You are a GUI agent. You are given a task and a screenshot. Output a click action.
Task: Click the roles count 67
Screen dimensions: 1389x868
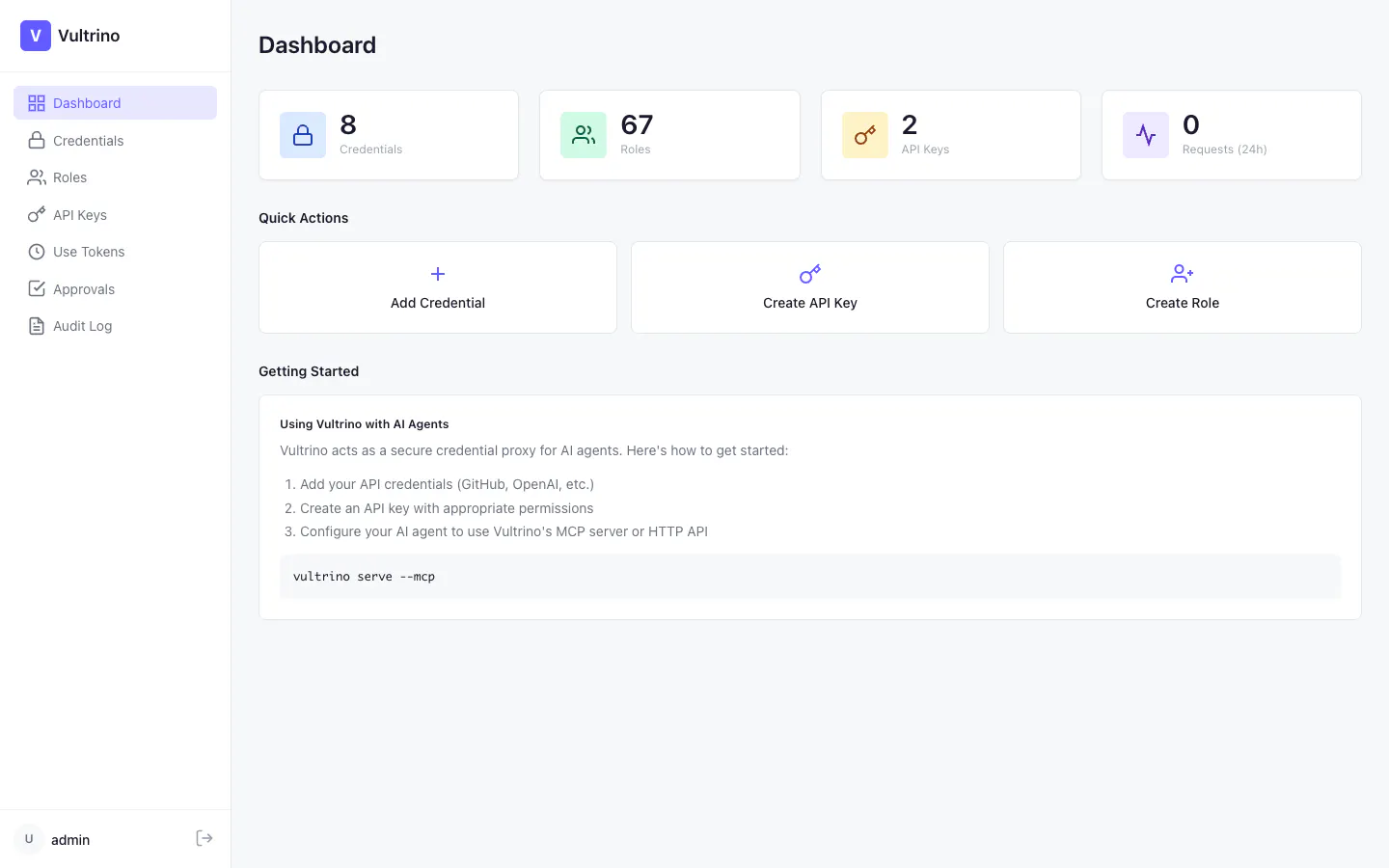click(637, 124)
